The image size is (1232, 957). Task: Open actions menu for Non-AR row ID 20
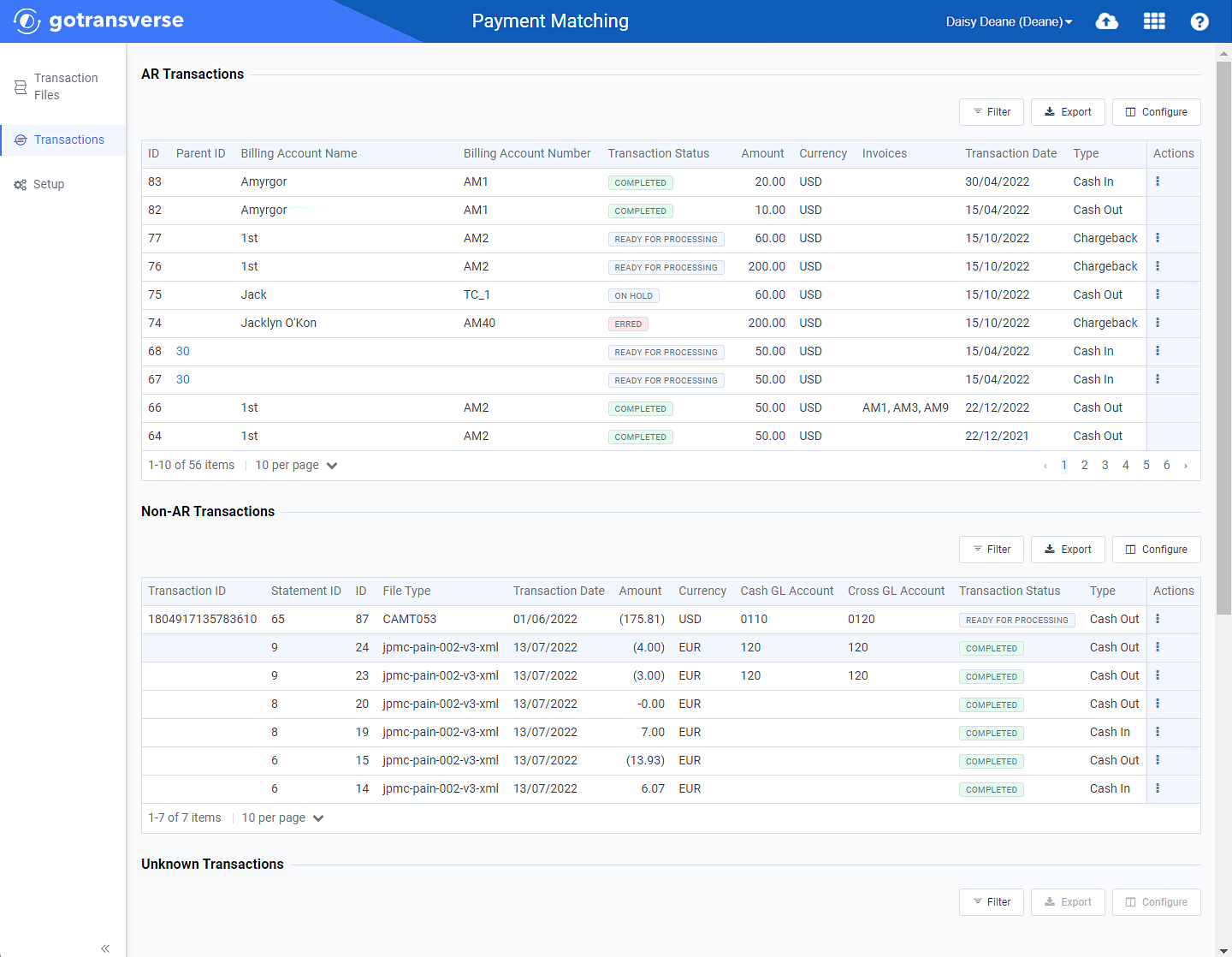(1158, 704)
